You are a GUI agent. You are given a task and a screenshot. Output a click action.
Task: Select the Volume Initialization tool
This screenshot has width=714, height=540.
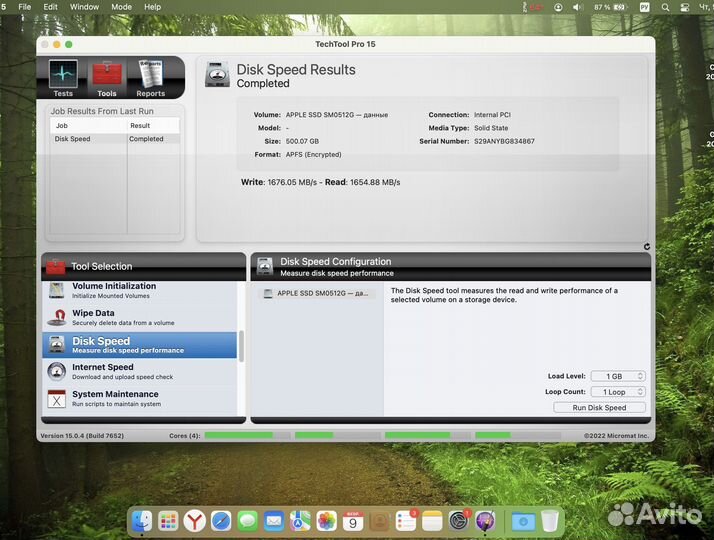coord(139,290)
